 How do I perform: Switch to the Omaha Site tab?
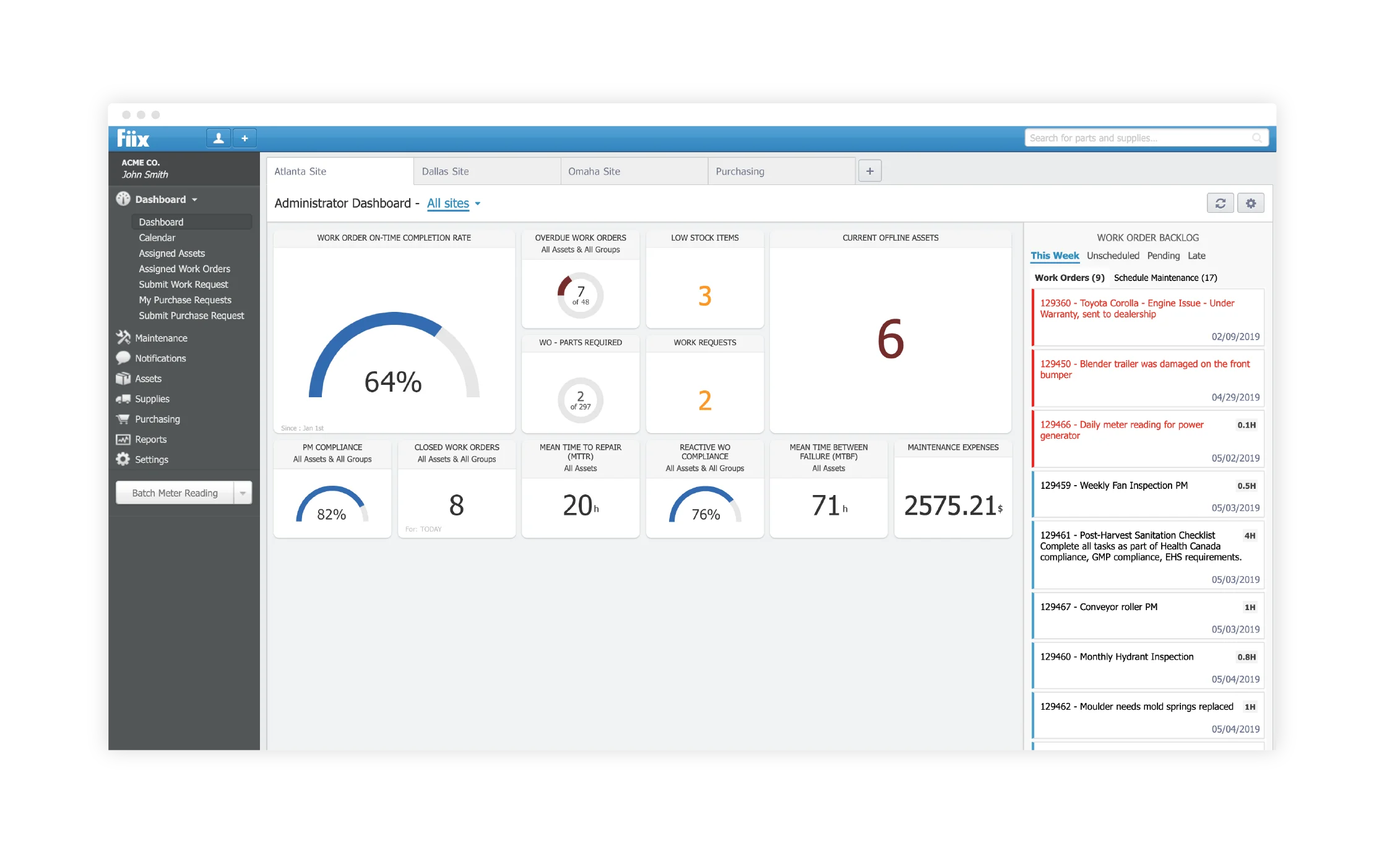(x=634, y=171)
